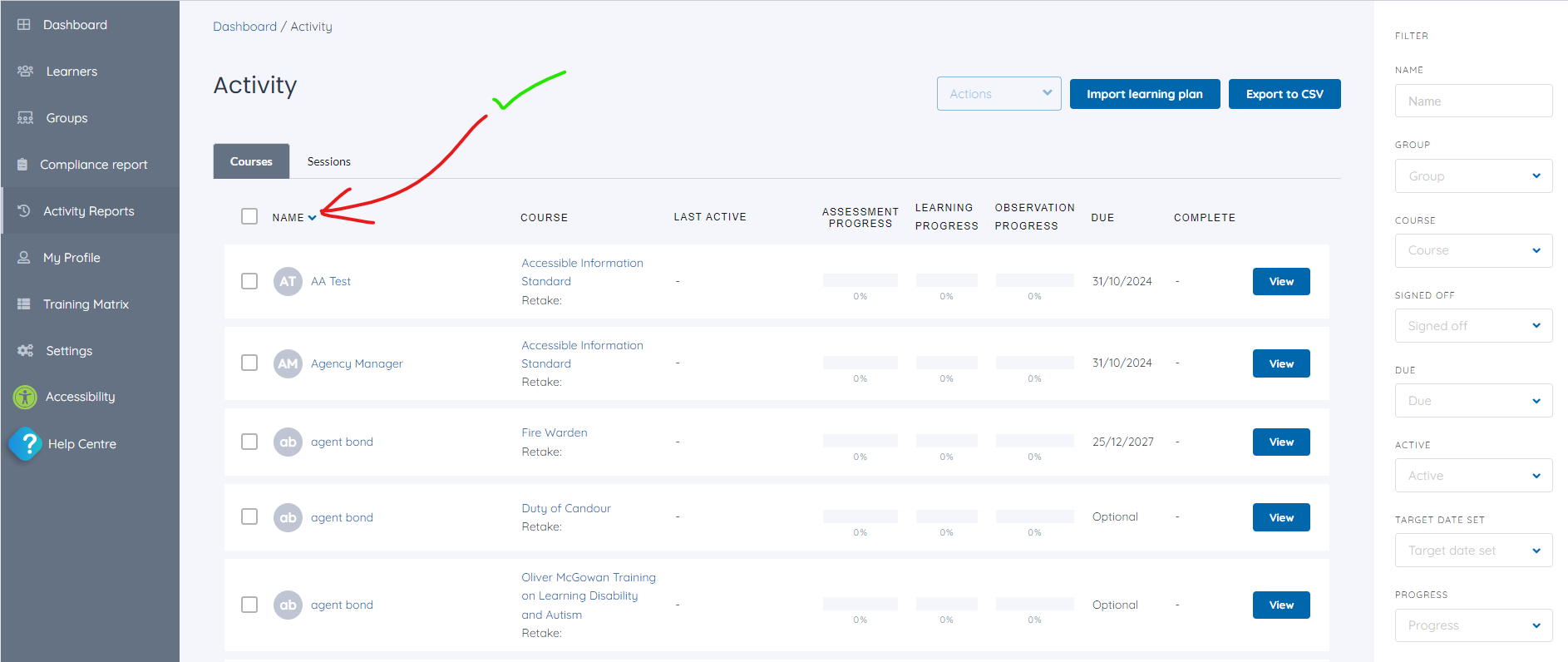Click View for Agency Manager row

click(x=1281, y=363)
